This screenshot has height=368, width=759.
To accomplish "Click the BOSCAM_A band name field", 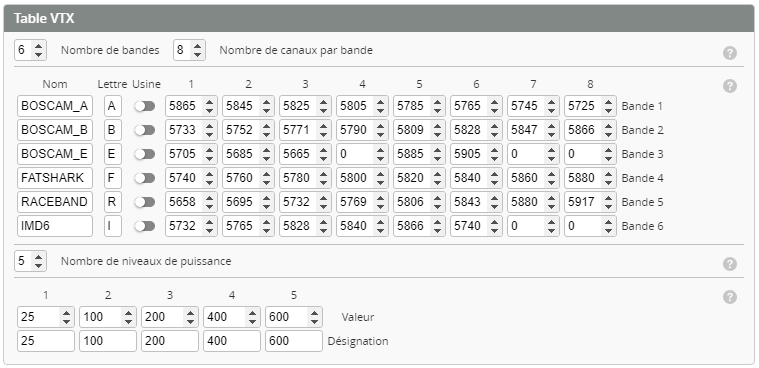I will [55, 106].
